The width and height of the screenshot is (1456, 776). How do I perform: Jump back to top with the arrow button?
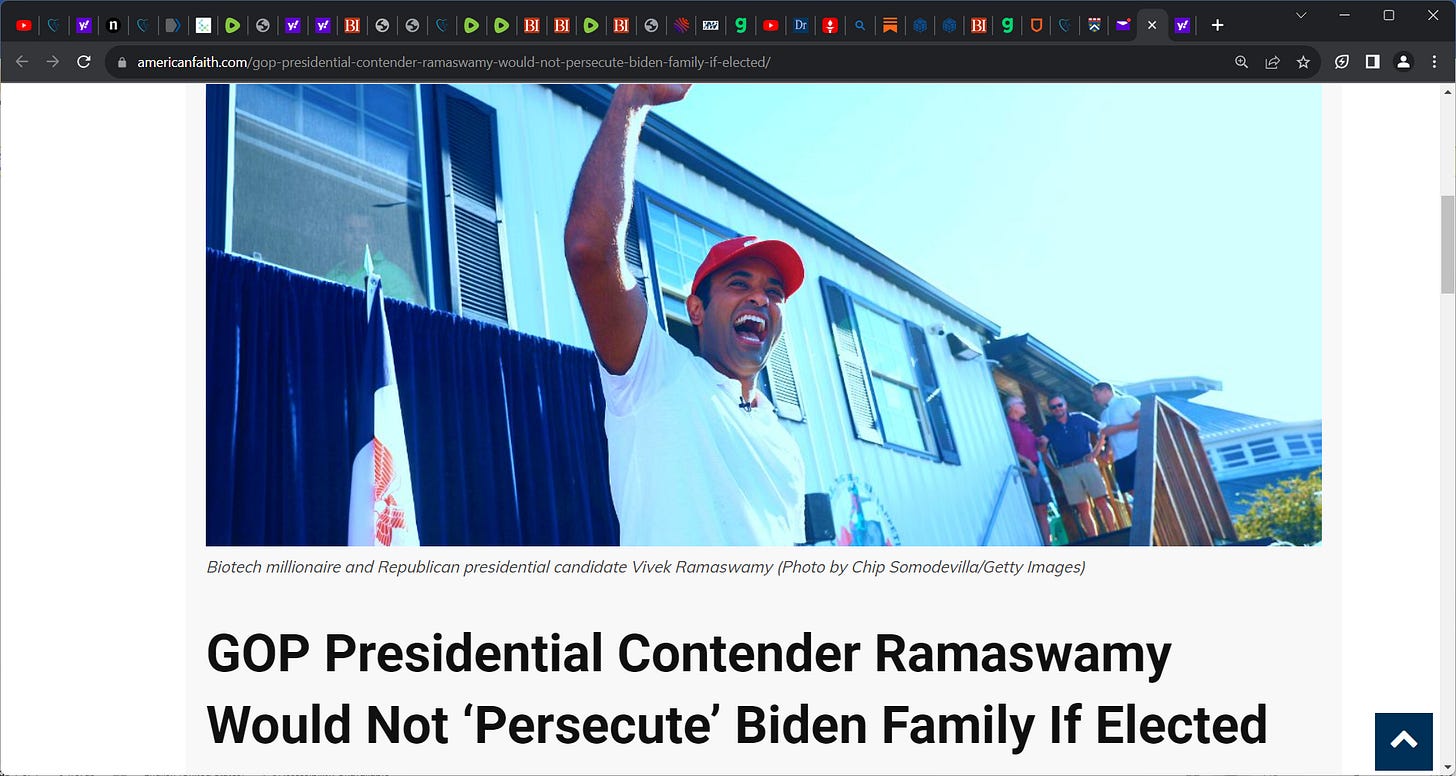click(1404, 741)
